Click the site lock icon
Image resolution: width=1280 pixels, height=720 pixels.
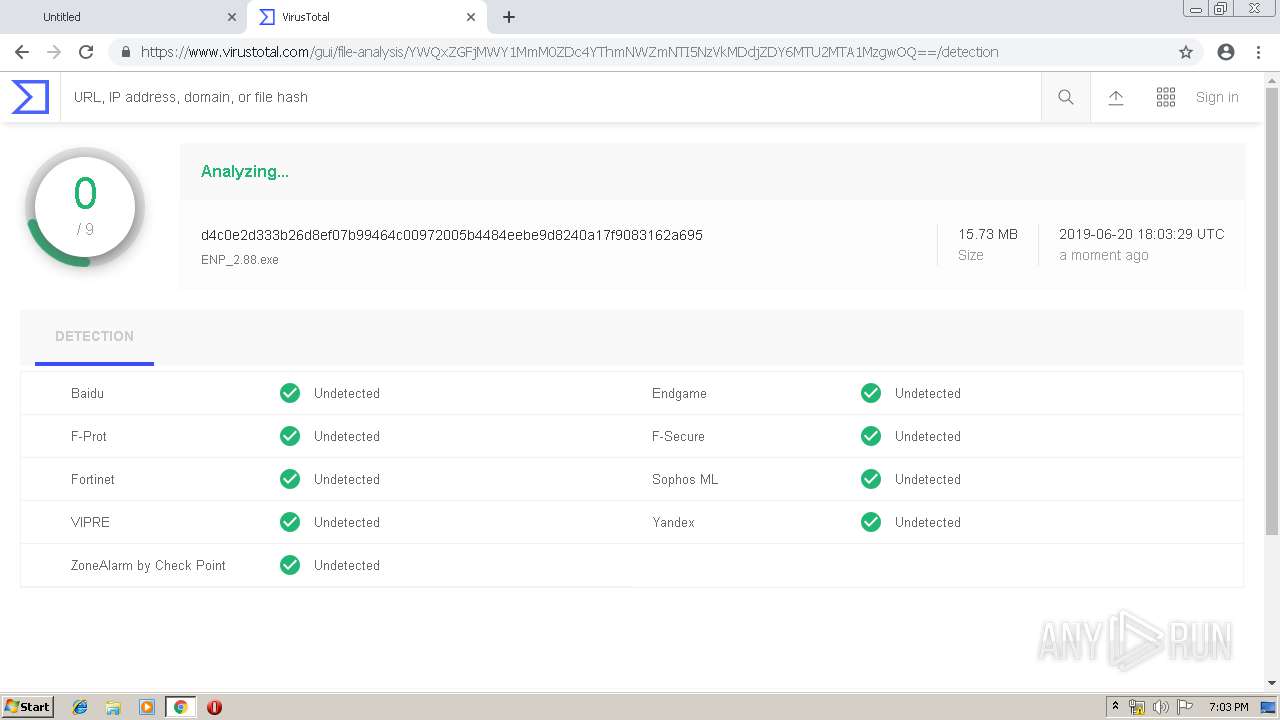[125, 52]
